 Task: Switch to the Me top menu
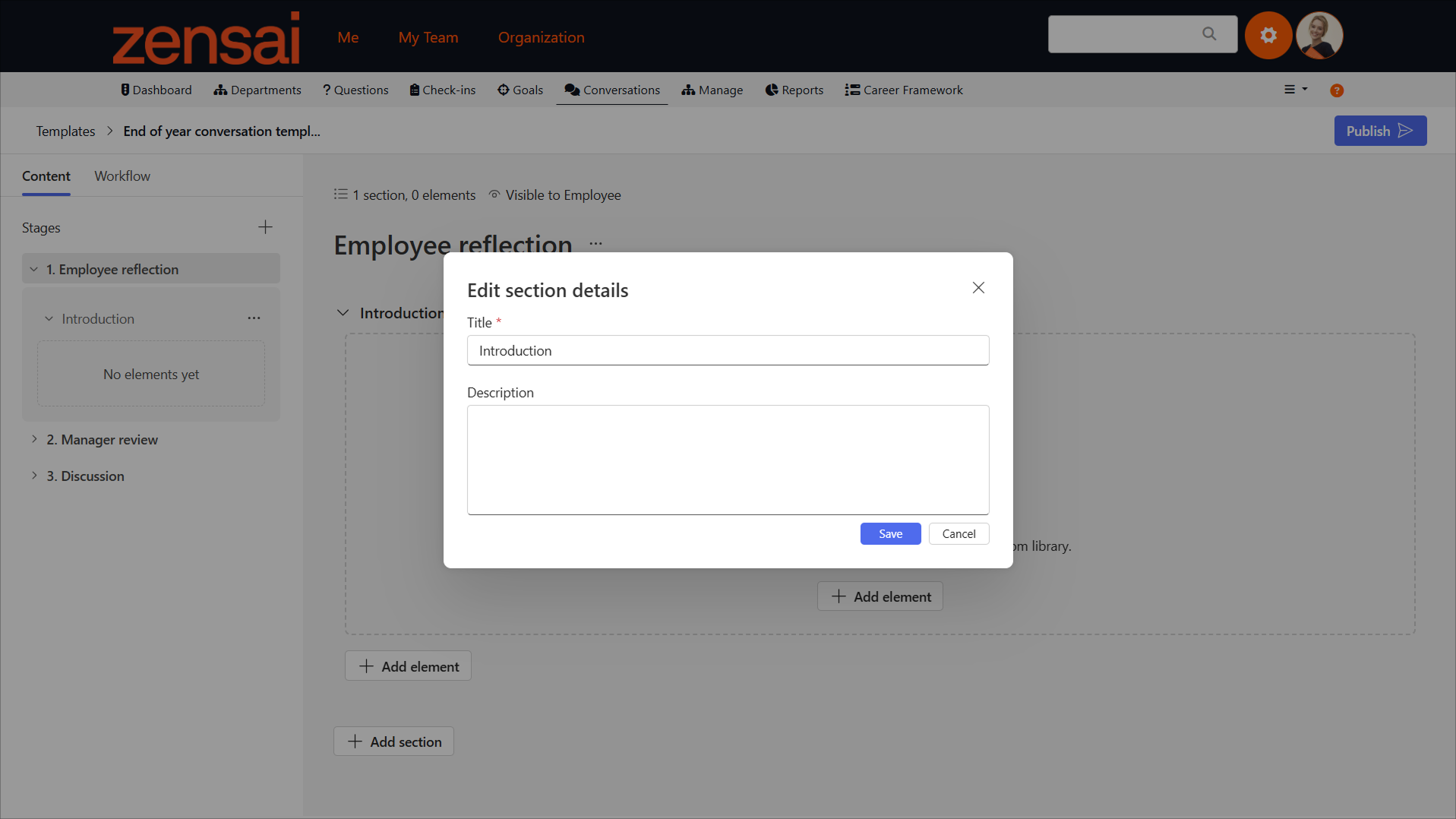click(x=348, y=37)
